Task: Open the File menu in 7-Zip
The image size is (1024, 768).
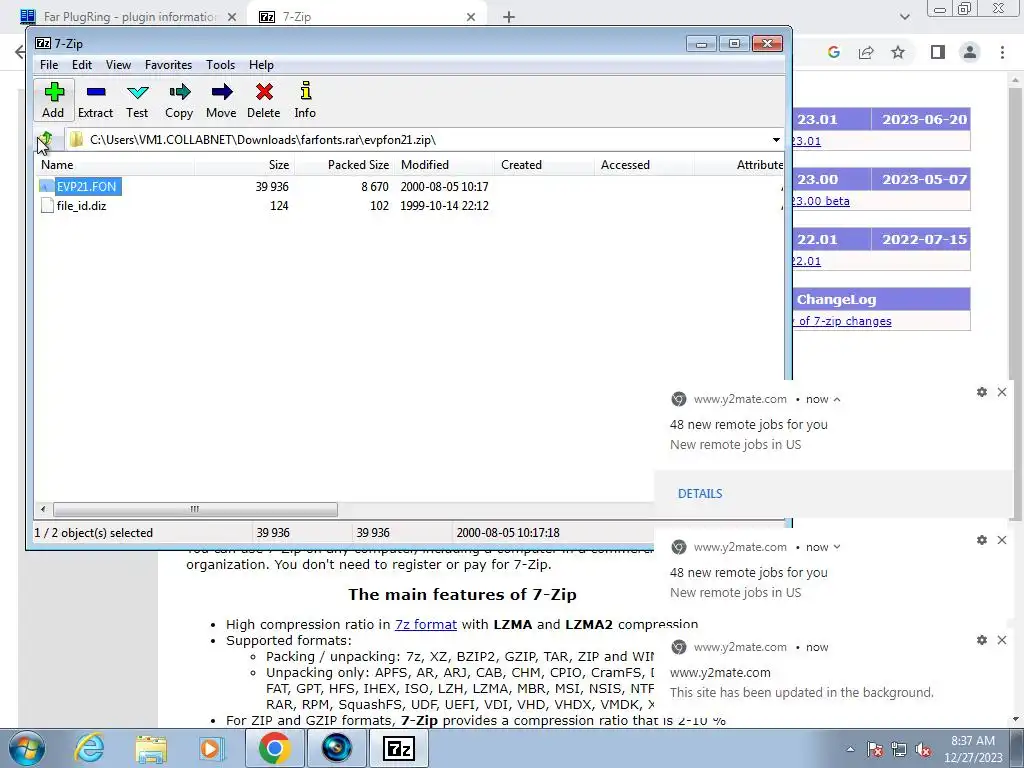Action: (49, 65)
